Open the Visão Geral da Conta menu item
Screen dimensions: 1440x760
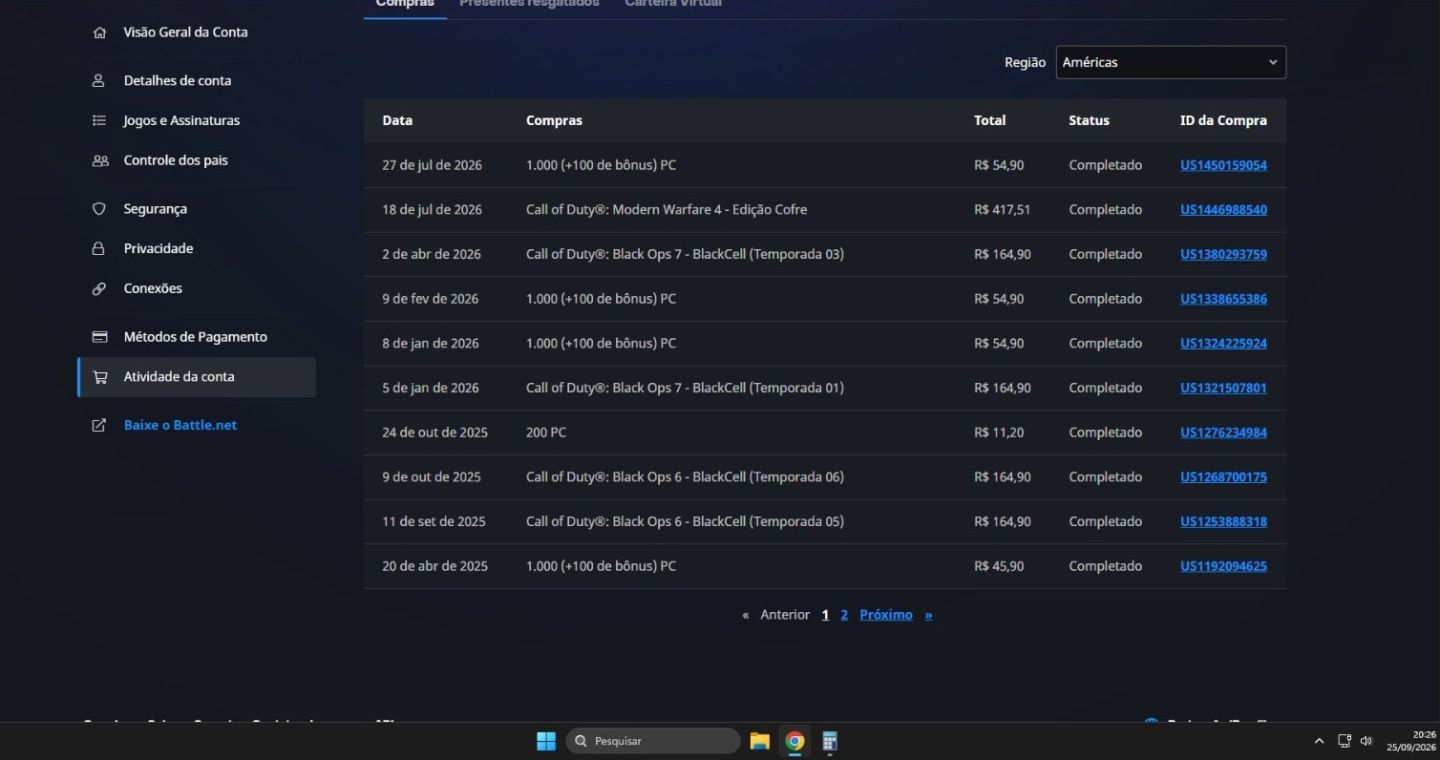(x=186, y=32)
